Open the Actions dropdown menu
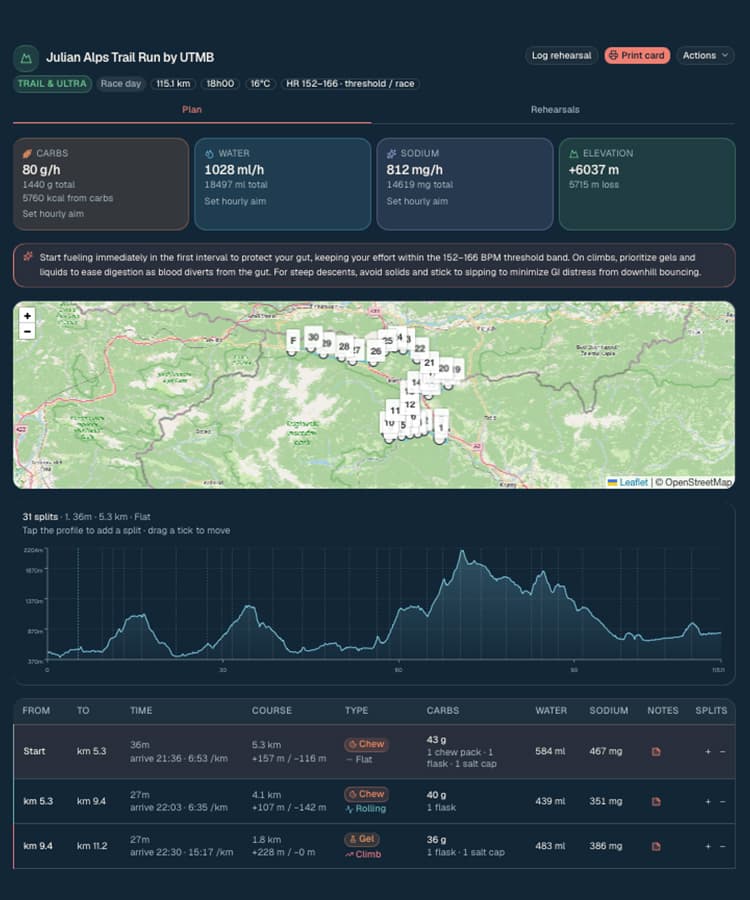The image size is (750, 900). [x=705, y=56]
